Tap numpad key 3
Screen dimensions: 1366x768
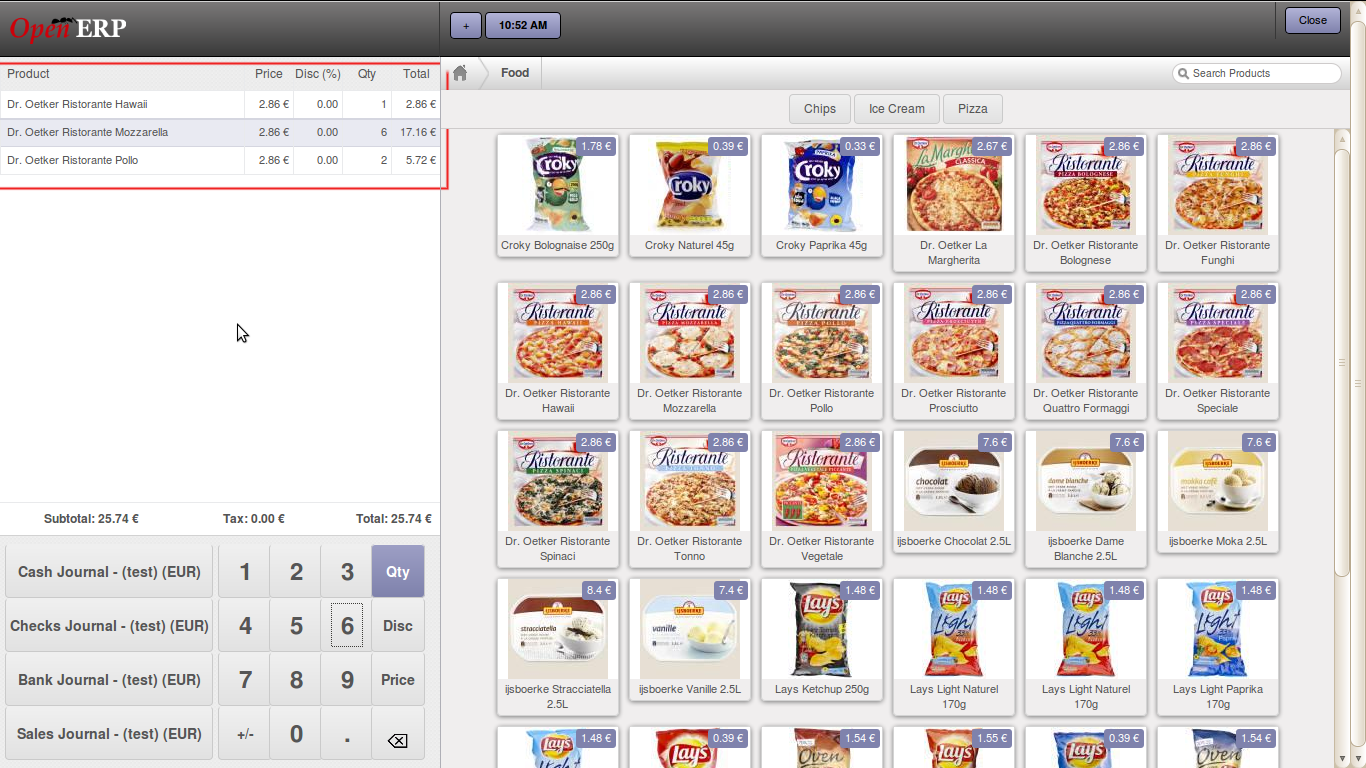click(x=347, y=572)
